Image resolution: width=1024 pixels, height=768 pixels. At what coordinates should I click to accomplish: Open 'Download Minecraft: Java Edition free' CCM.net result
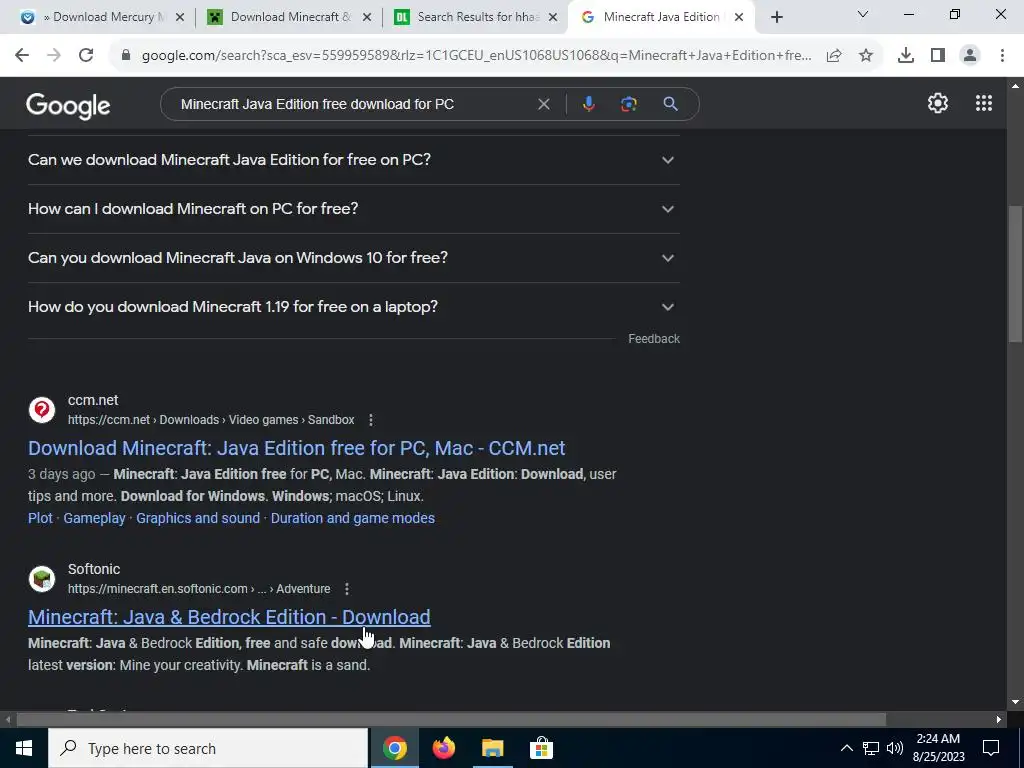[296, 448]
